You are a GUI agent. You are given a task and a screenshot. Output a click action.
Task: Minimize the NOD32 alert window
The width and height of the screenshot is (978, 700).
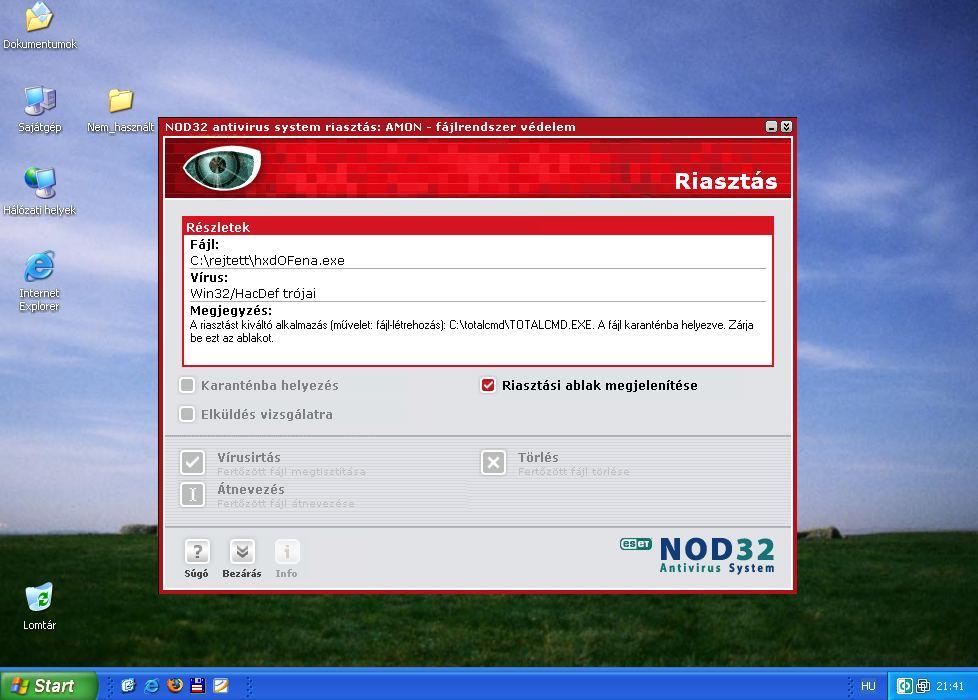pyautogui.click(x=772, y=127)
